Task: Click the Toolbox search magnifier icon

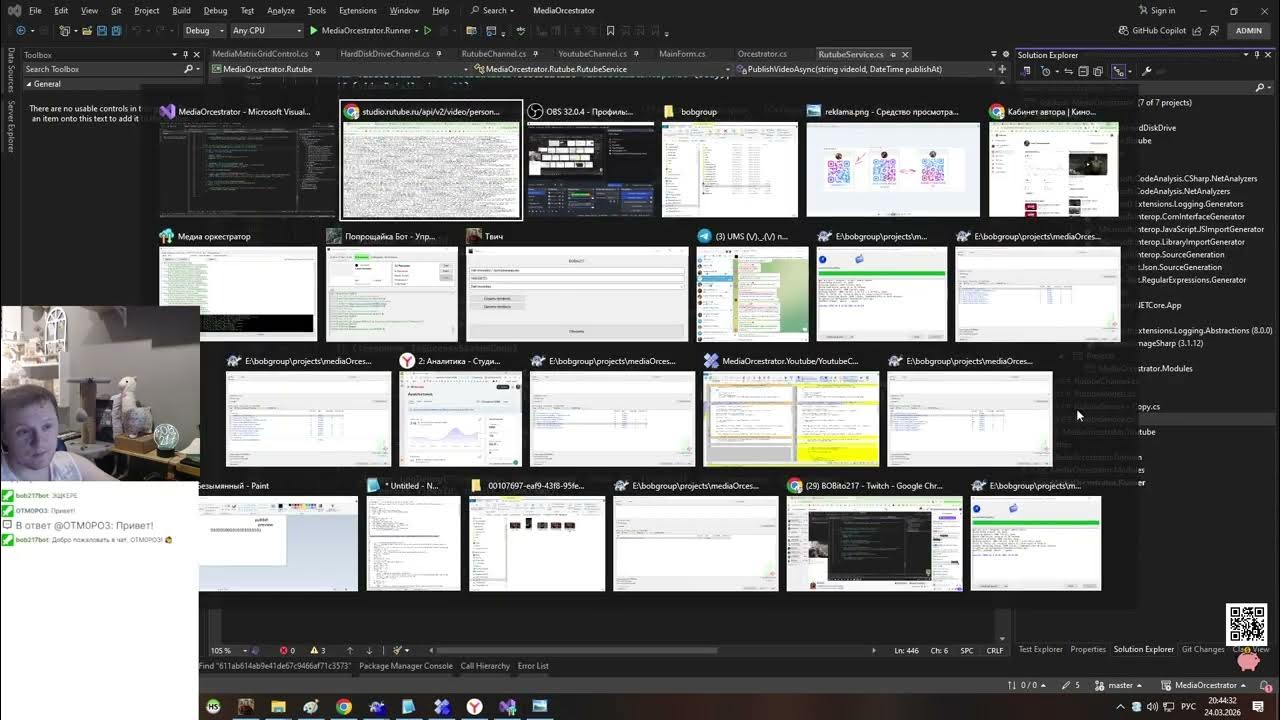Action: tap(188, 69)
